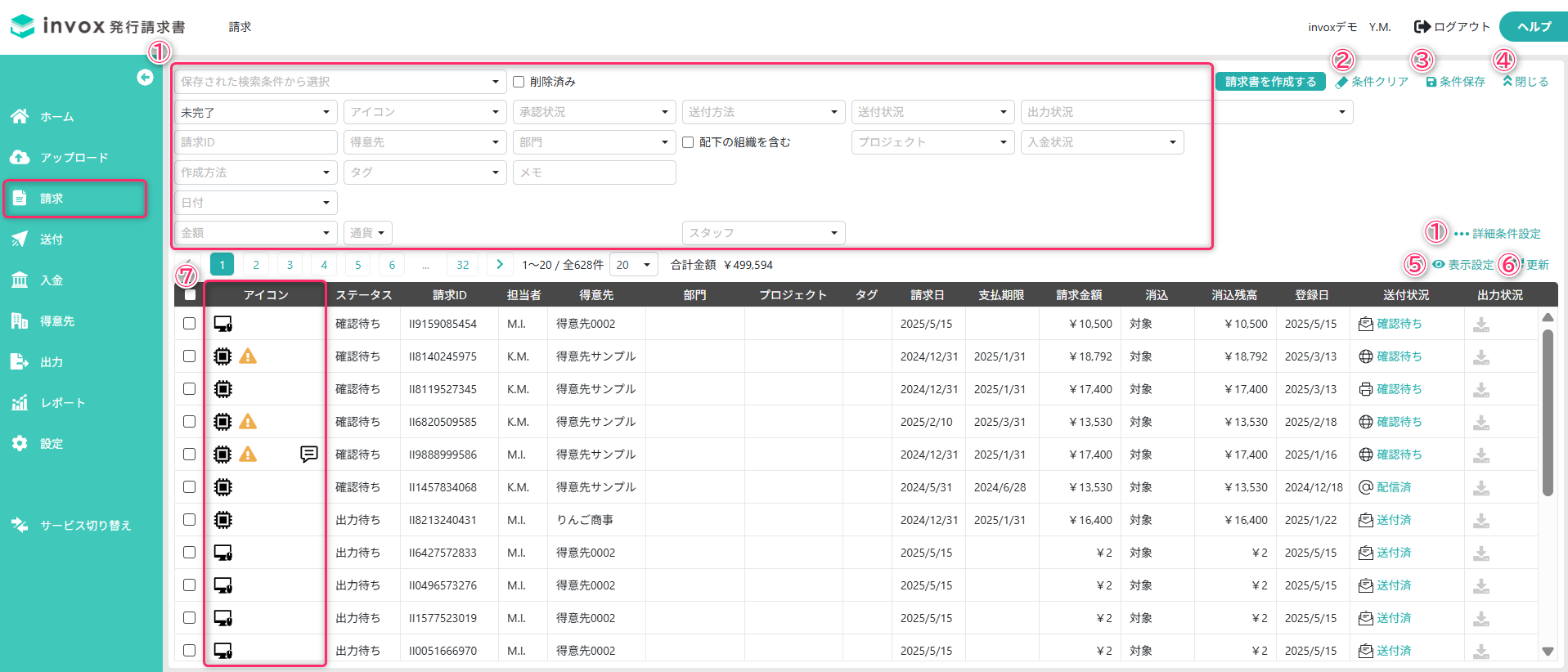1568x672 pixels.
Task: Click download icon in the first invoice row
Action: [x=1480, y=325]
